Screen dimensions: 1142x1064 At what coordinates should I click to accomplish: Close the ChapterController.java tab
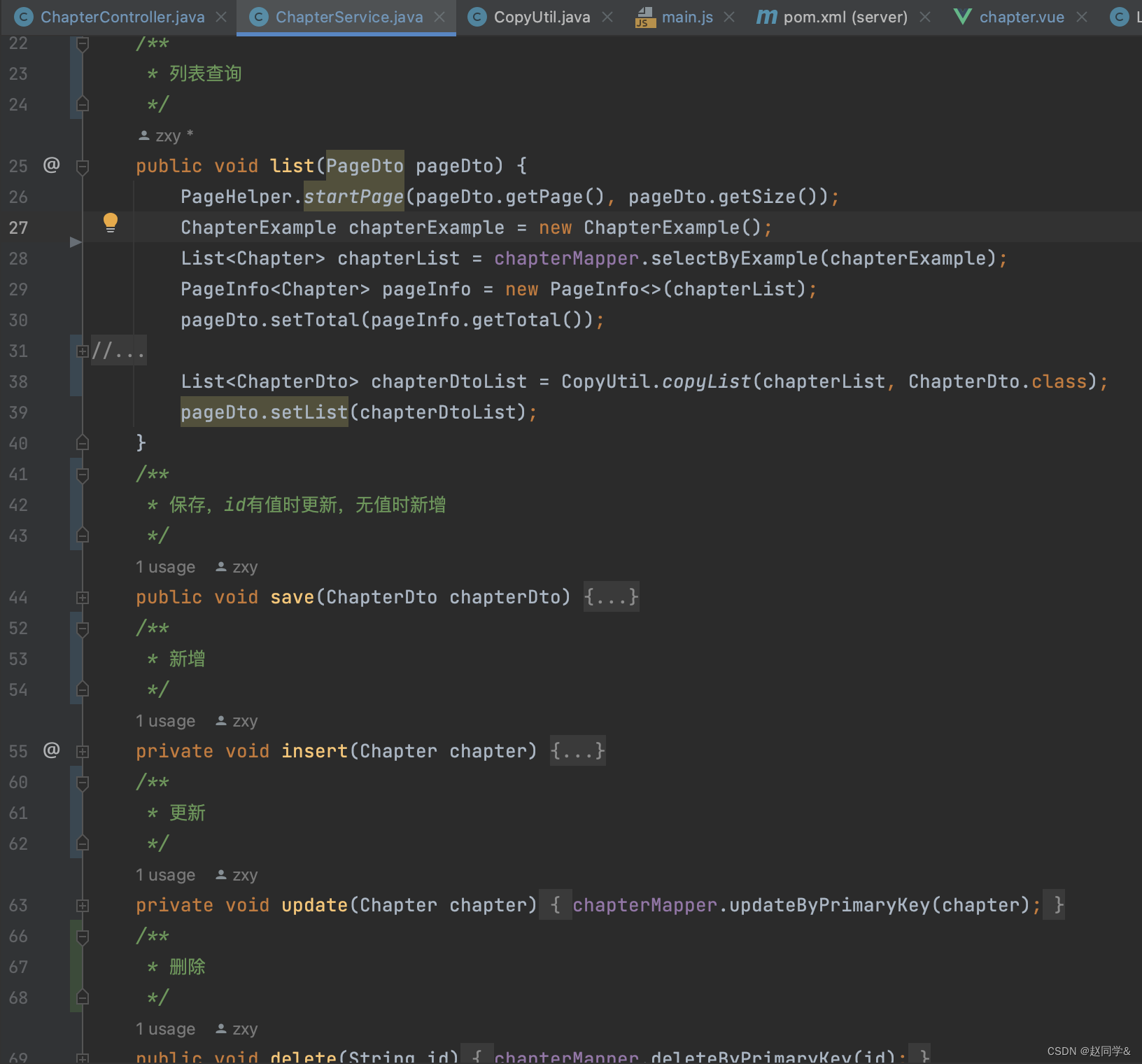(221, 17)
